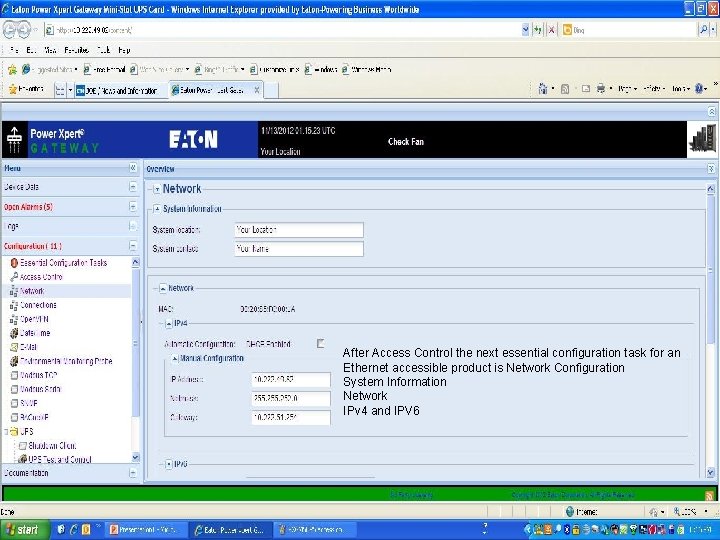This screenshot has height=540, width=720.
Task: Click the Favorites star button
Action: 26,89
